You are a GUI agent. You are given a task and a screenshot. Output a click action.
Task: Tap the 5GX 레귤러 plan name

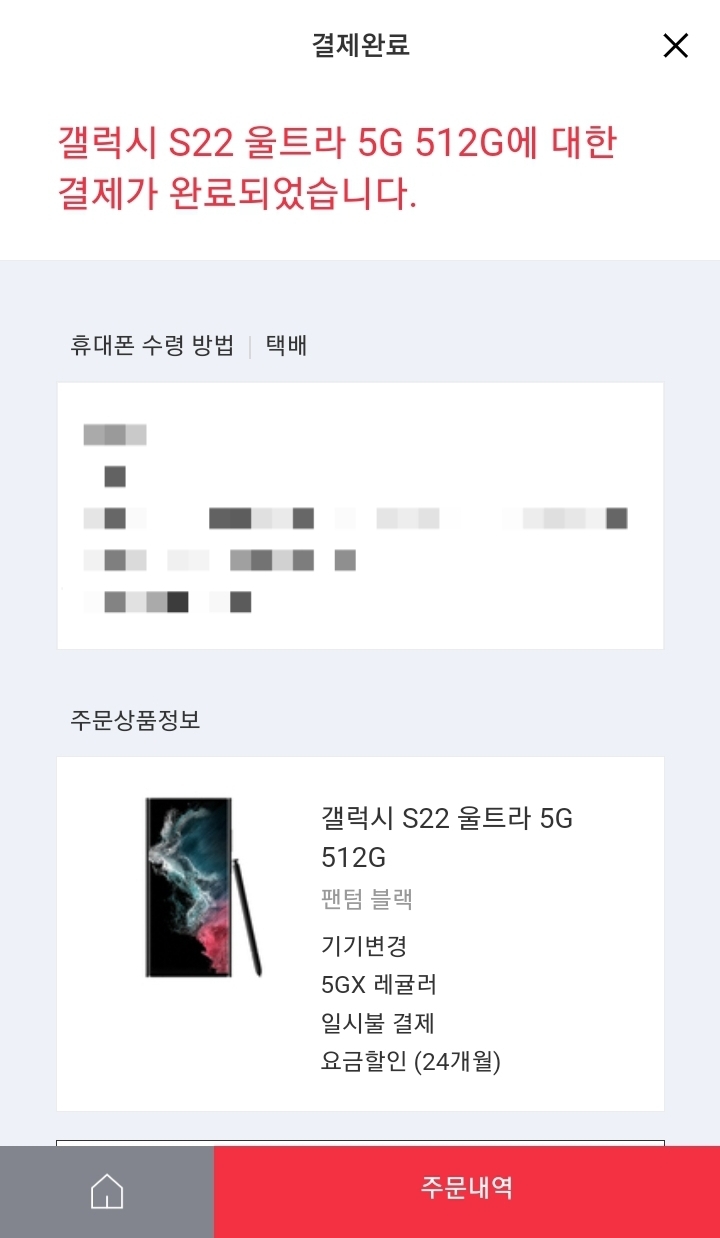pyautogui.click(x=379, y=985)
